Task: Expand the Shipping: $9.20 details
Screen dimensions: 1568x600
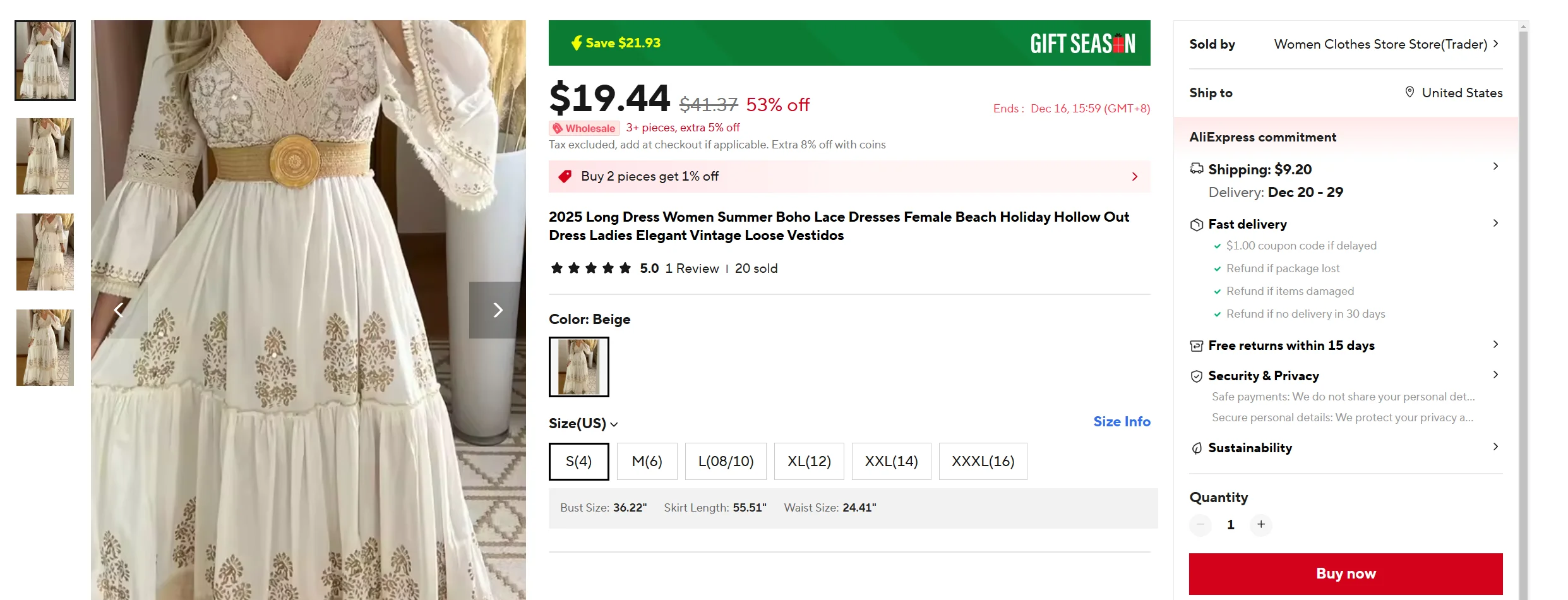Action: (x=1495, y=167)
